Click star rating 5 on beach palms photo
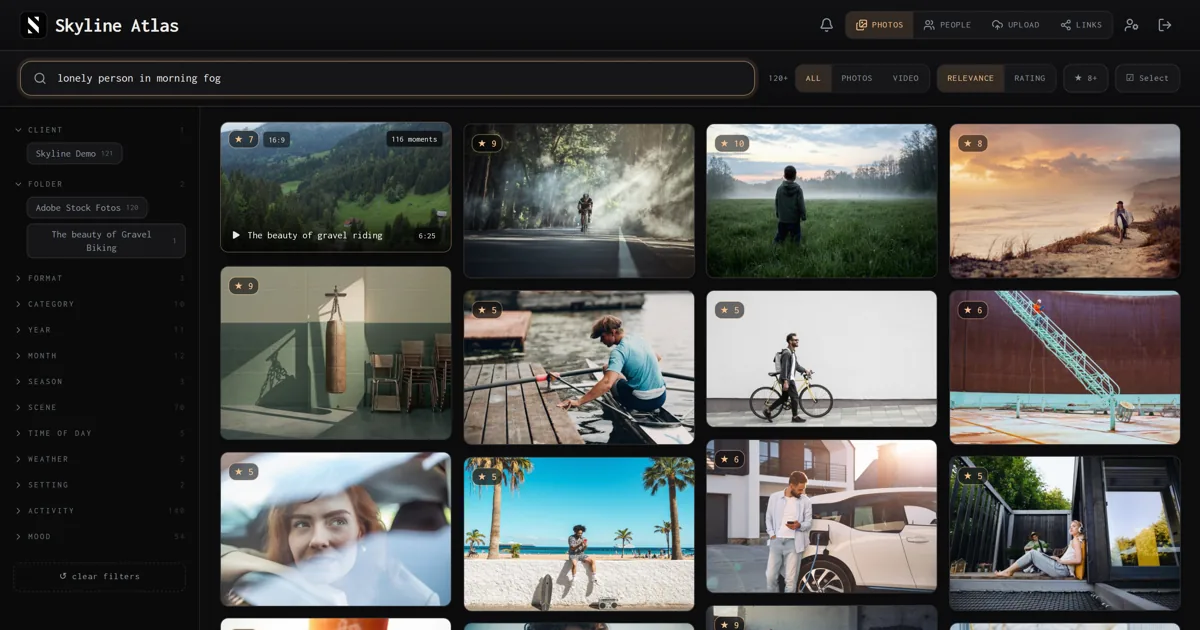The height and width of the screenshot is (630, 1200). pos(487,476)
